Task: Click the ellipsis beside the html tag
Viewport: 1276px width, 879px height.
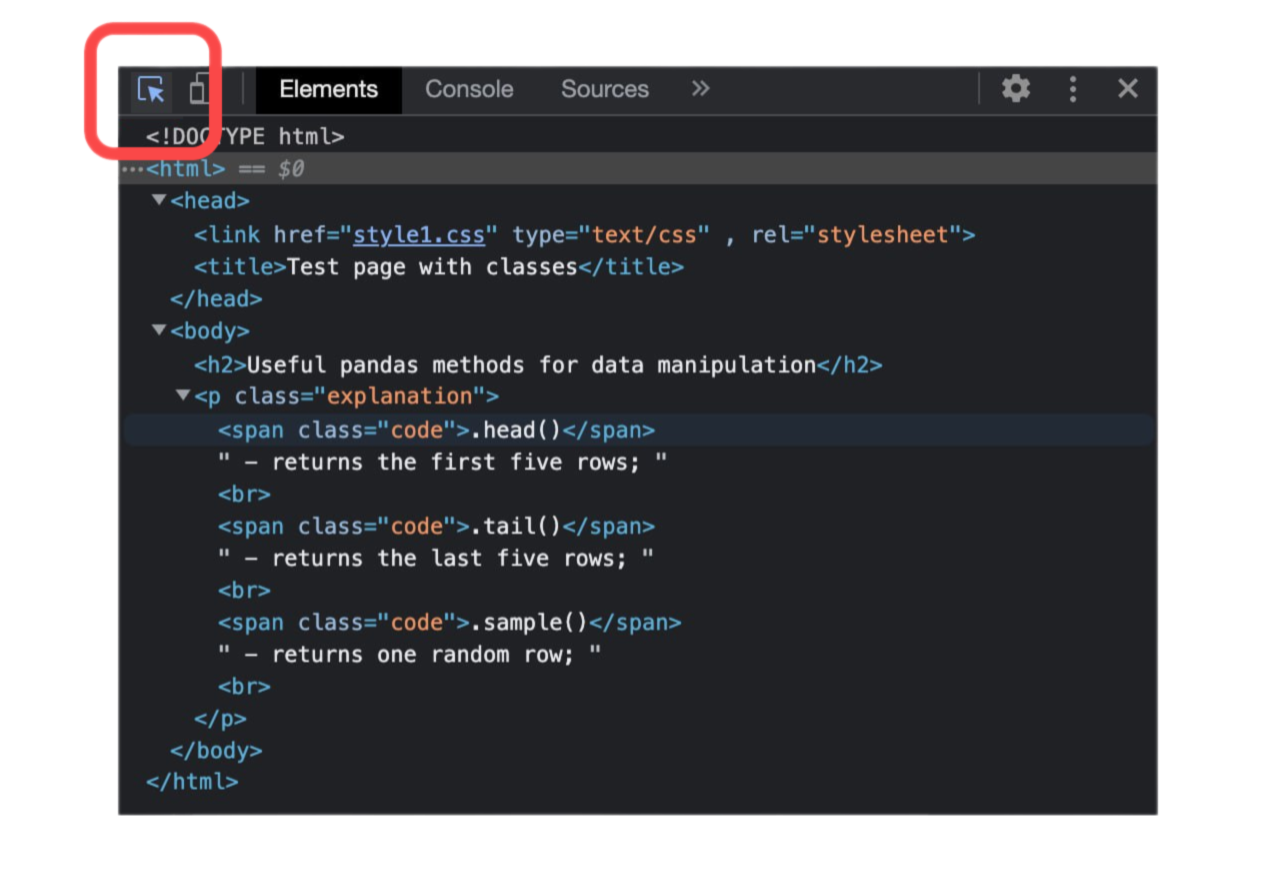Action: coord(132,169)
